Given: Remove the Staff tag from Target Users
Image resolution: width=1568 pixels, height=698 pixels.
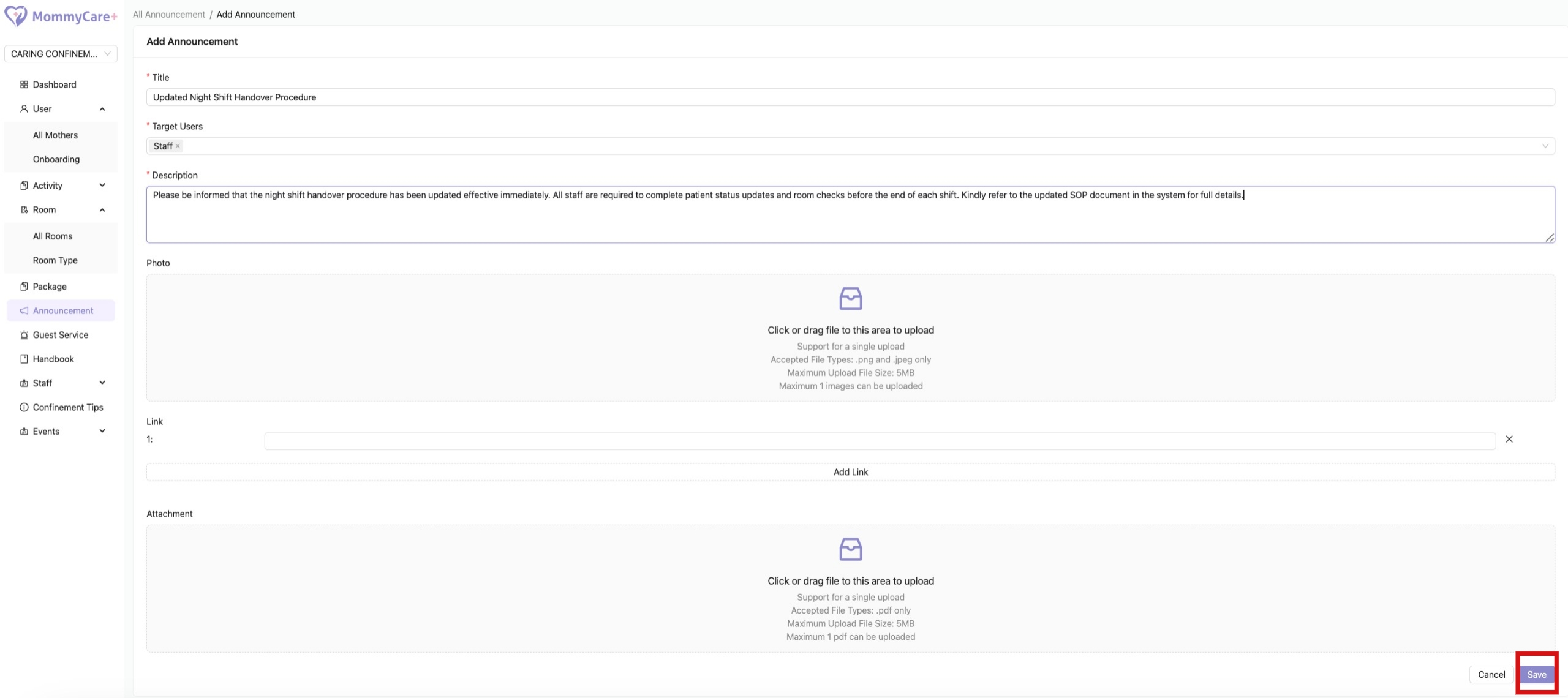Looking at the screenshot, I should (x=178, y=146).
